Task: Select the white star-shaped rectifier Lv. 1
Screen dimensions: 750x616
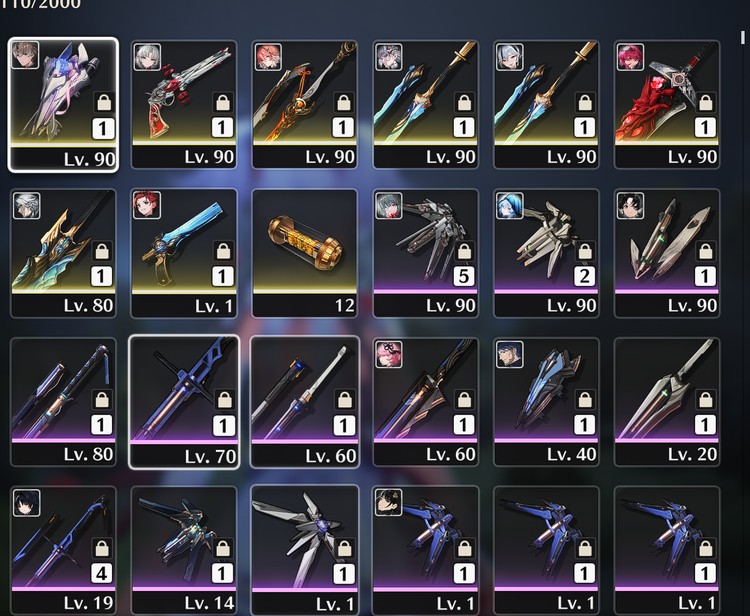Action: pos(305,550)
